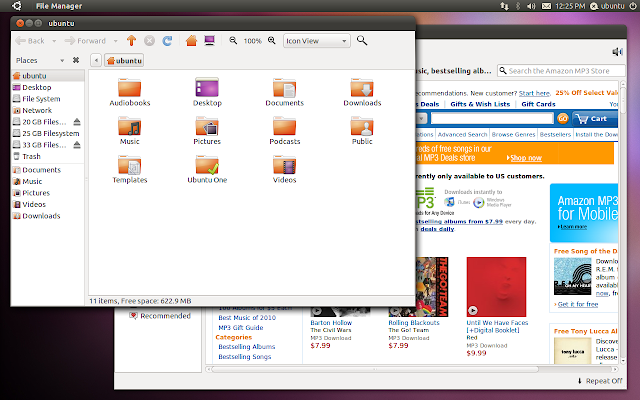Click the volume icon in top panel
Viewport: 640px width, 400px height.
pos(531,6)
